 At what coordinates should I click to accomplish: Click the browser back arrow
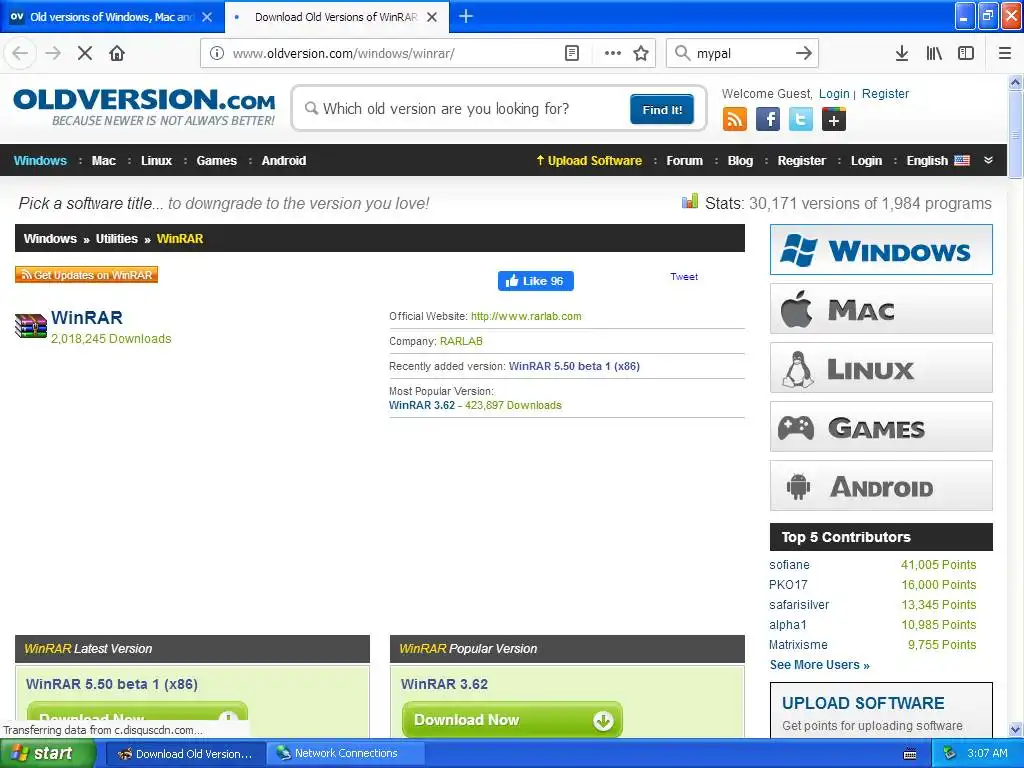20,53
